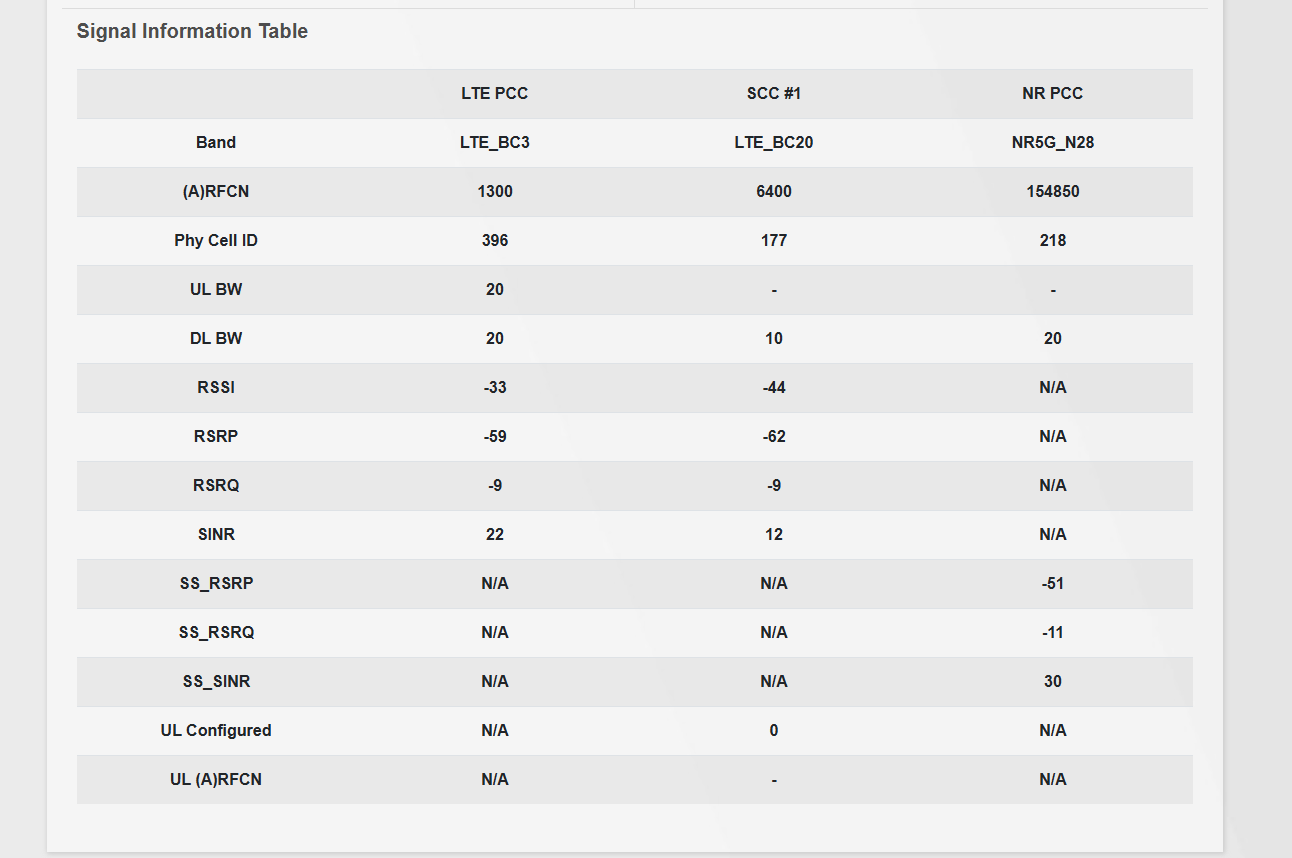
Task: Click the RSRP value -62
Action: 773,436
